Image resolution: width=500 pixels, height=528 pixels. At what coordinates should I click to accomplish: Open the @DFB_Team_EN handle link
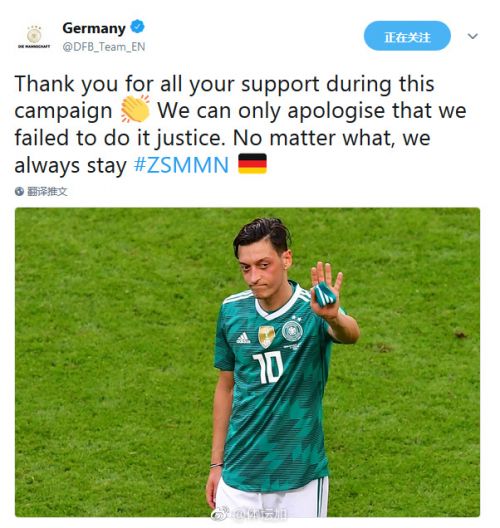point(104,47)
